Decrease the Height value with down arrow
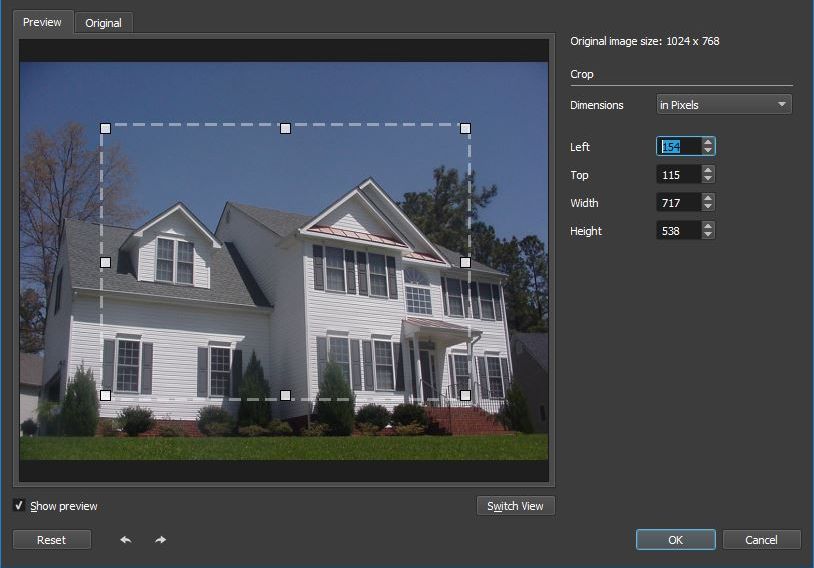814x568 pixels. point(708,235)
